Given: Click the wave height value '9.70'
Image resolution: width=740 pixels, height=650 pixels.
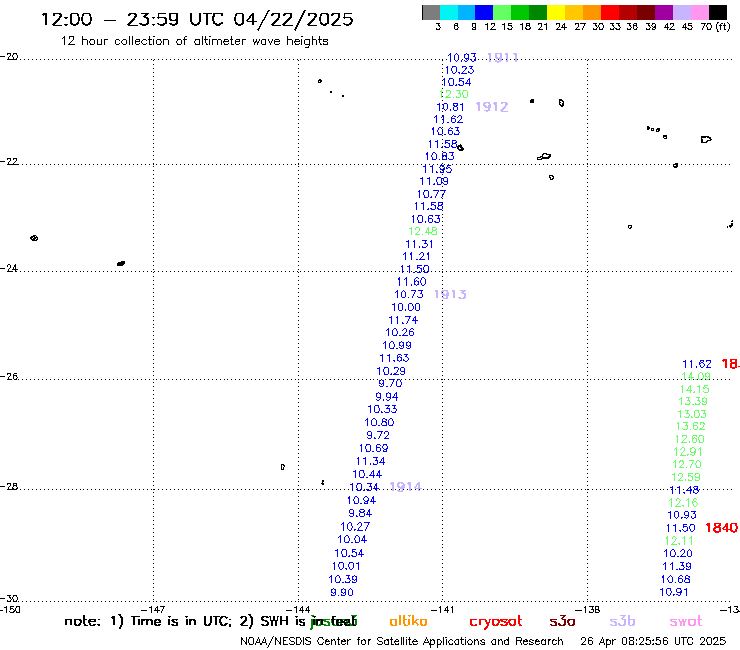Looking at the screenshot, I should 390,383.
